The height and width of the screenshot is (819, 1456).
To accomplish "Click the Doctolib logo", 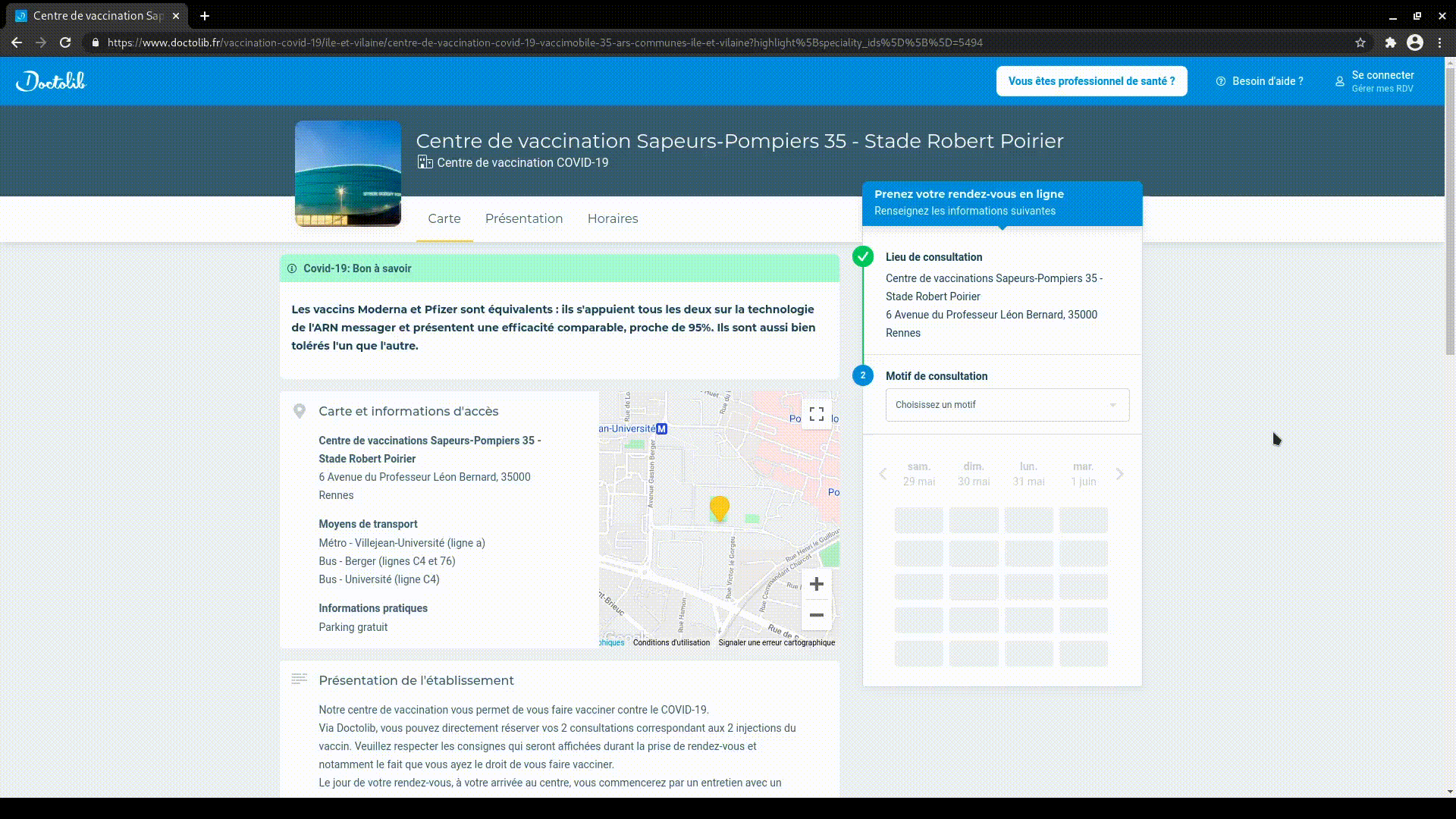I will coord(51,81).
